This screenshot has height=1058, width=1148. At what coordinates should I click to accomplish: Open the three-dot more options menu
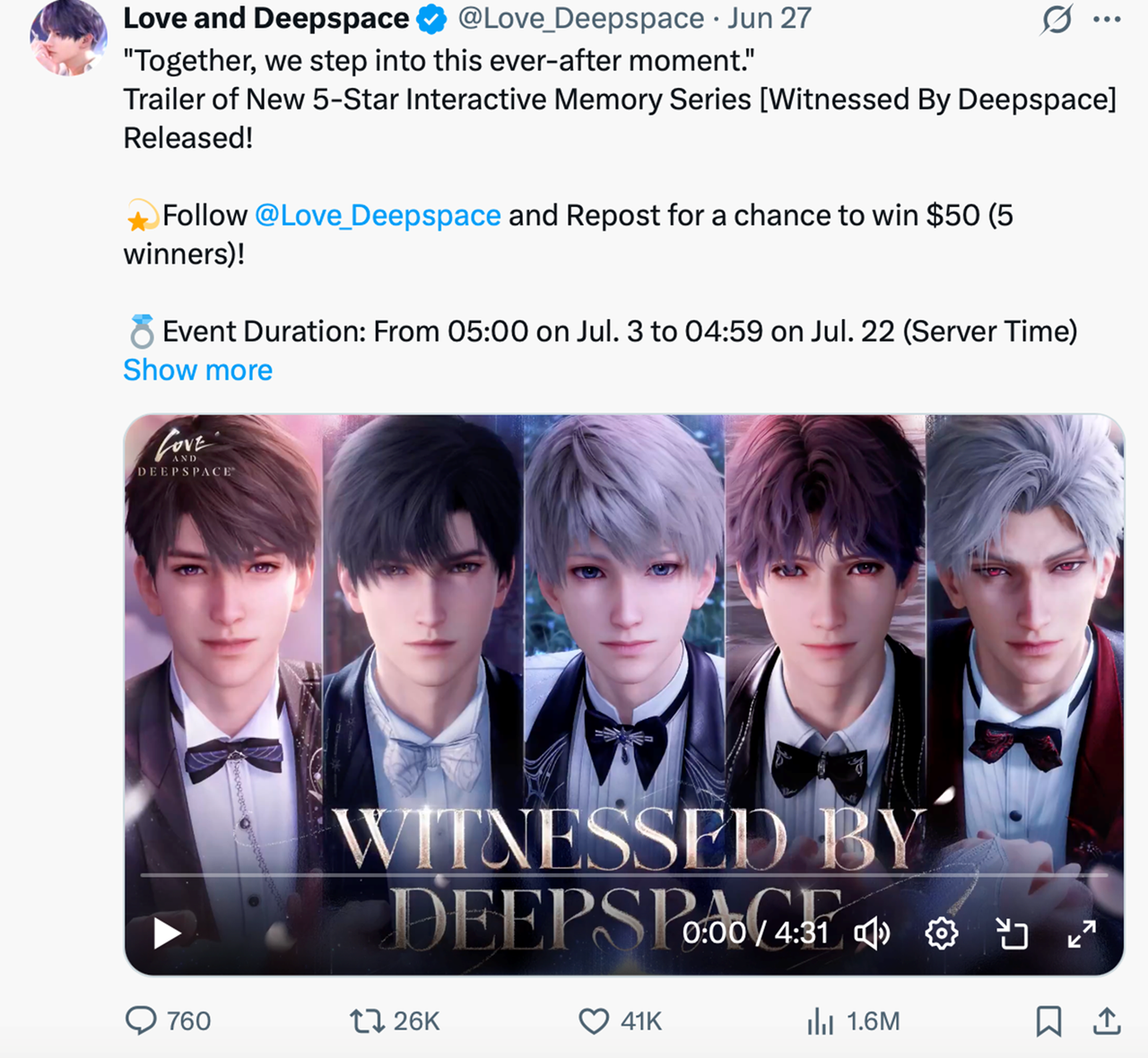pyautogui.click(x=1108, y=19)
